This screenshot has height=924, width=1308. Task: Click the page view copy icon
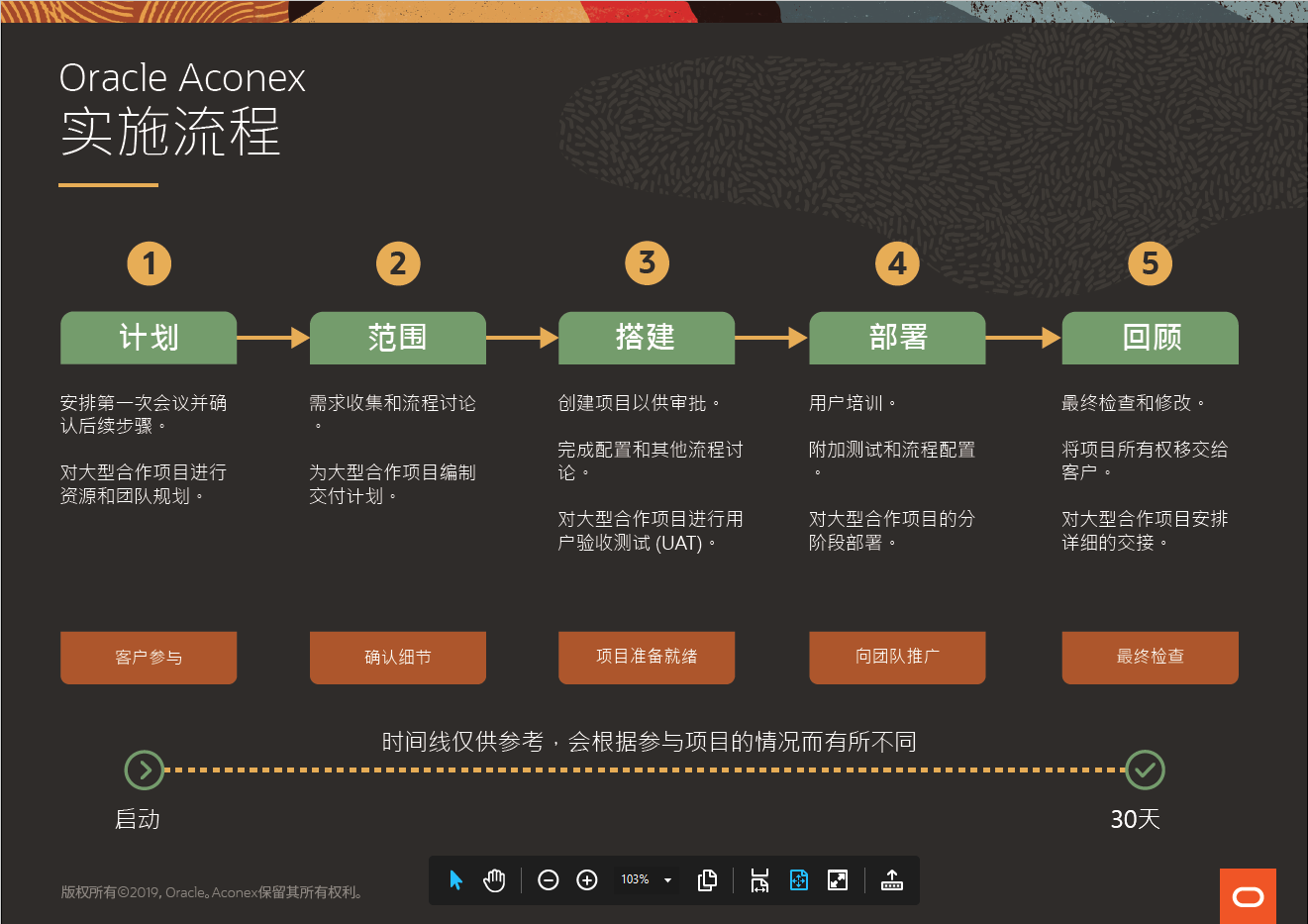tap(707, 879)
